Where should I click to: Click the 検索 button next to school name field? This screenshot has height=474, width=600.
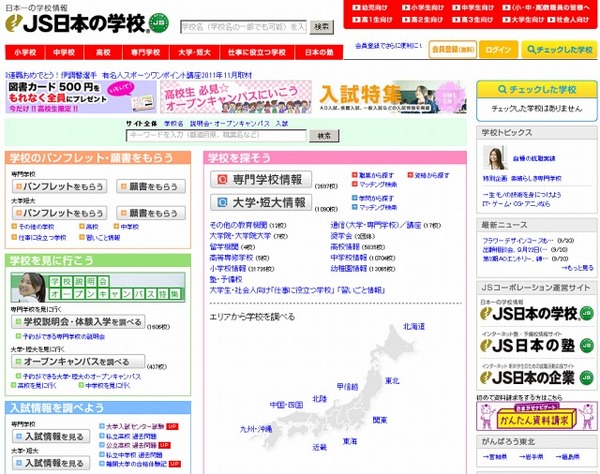(x=321, y=27)
